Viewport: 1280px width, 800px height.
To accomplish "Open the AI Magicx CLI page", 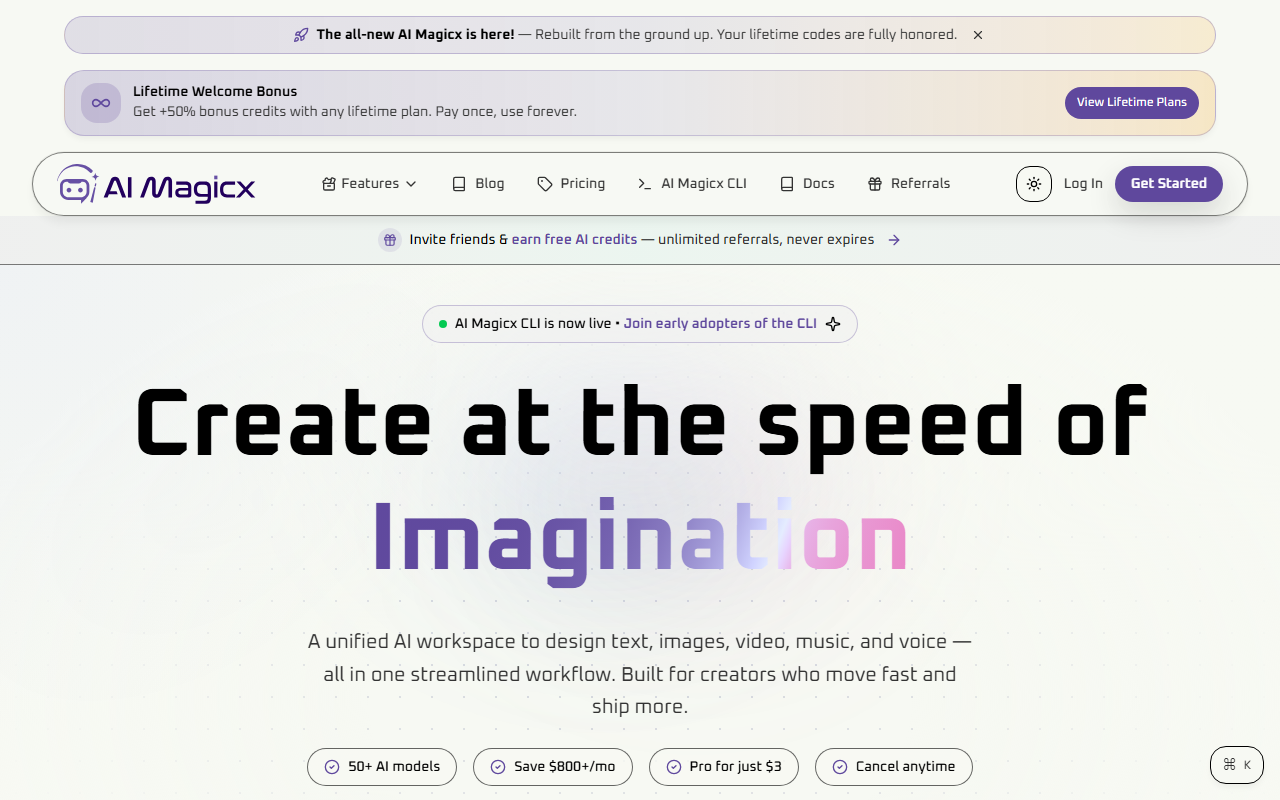I will point(692,184).
